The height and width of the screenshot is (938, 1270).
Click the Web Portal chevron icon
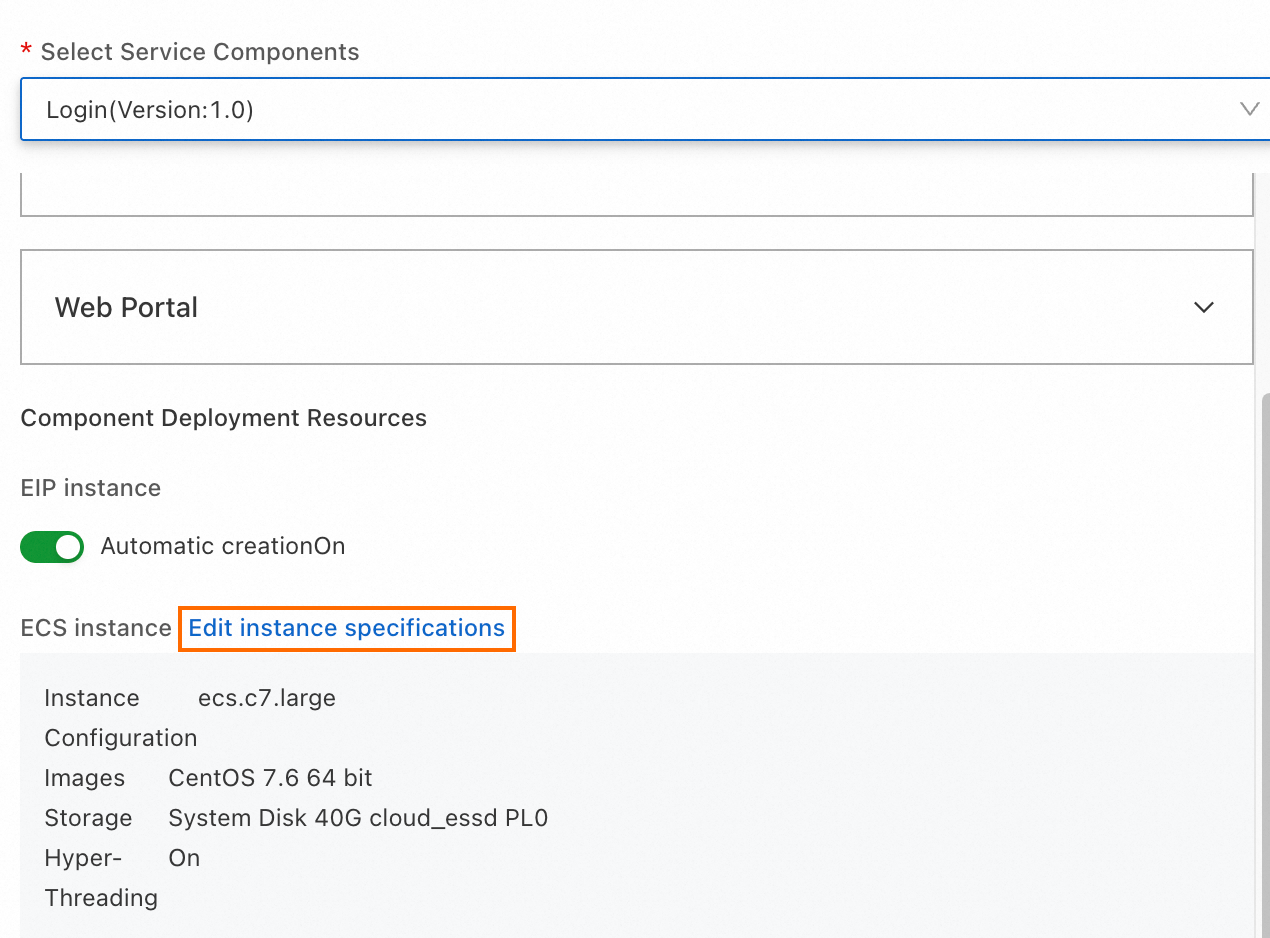point(1204,307)
